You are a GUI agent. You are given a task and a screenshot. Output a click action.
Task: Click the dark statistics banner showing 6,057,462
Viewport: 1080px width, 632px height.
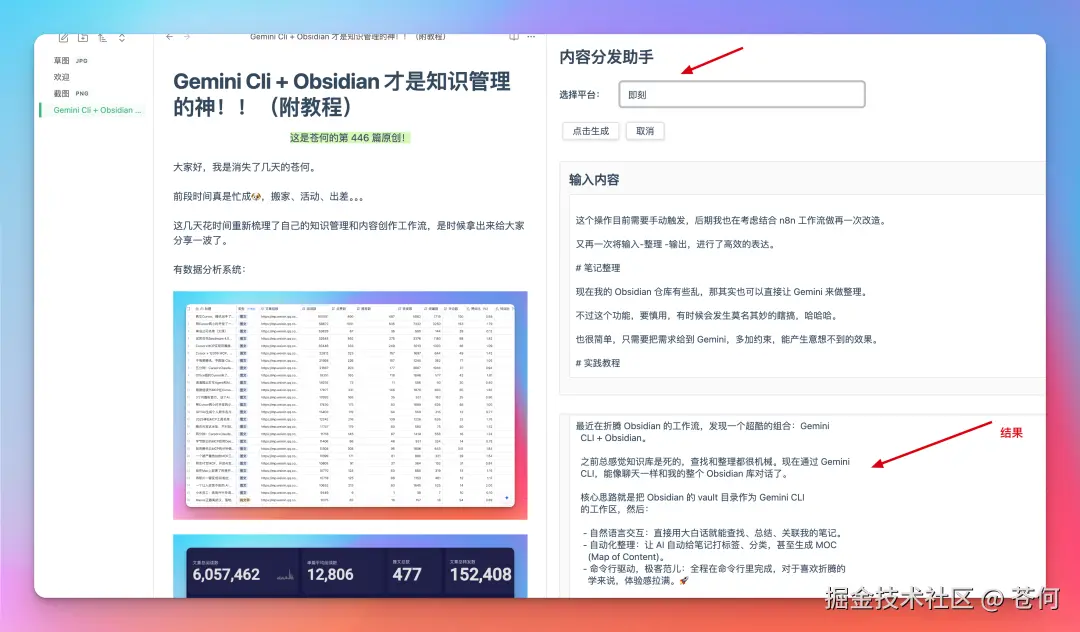tap(350, 575)
